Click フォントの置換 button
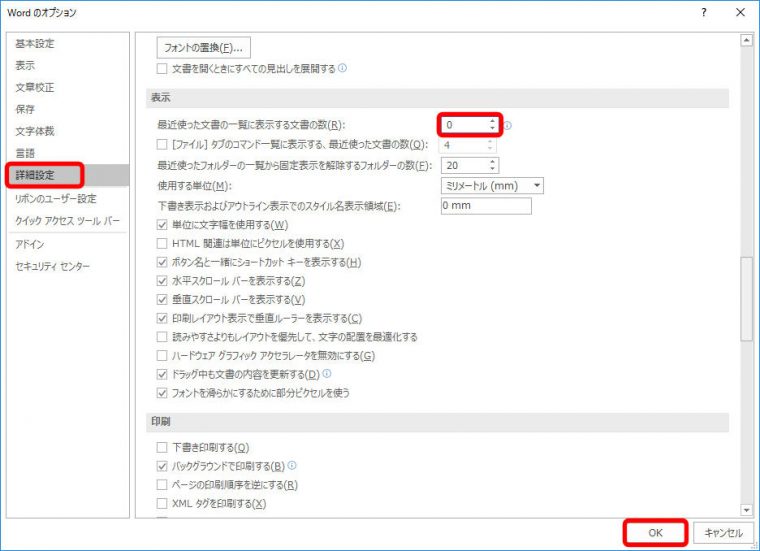Image resolution: width=760 pixels, height=551 pixels. click(204, 47)
